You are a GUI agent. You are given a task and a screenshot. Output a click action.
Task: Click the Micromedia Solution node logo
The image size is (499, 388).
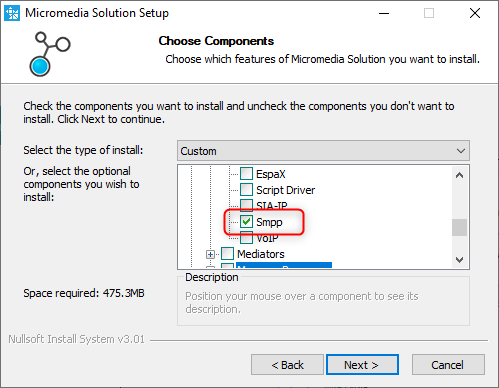pyautogui.click(x=50, y=54)
